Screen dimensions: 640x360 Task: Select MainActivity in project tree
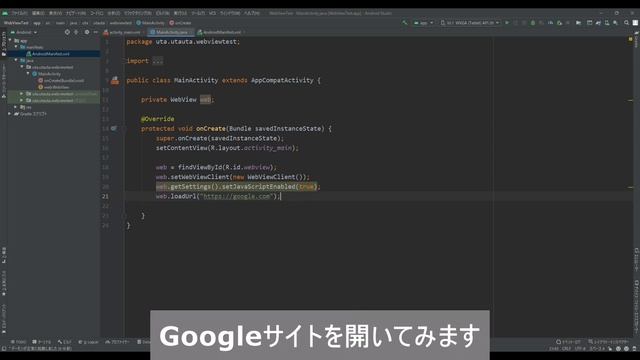click(x=49, y=74)
